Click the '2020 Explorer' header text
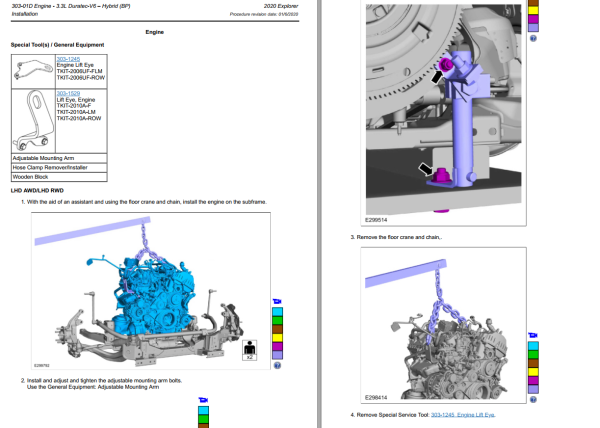 [x=281, y=6]
